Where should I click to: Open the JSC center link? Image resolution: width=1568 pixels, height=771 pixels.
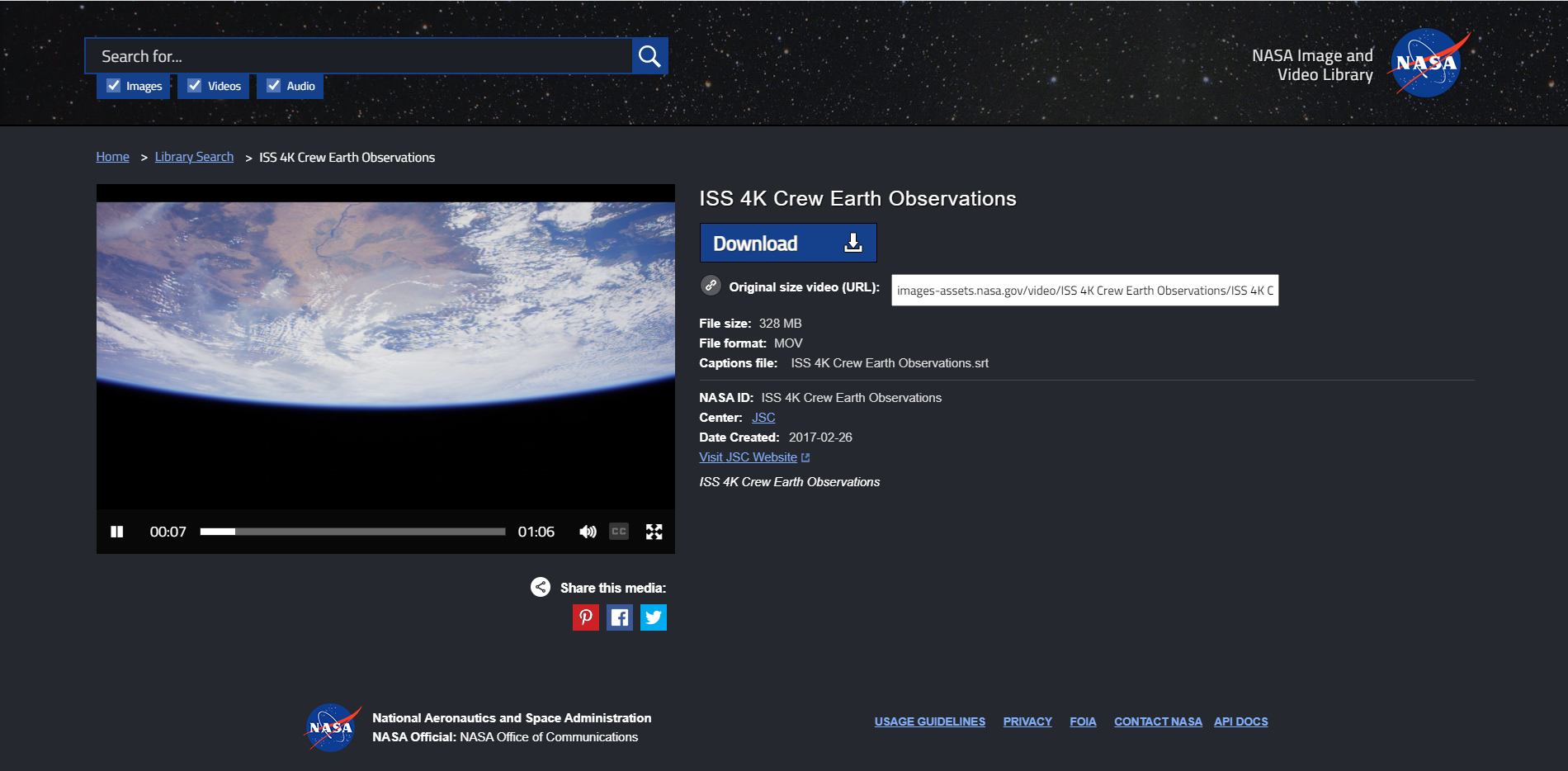(763, 418)
